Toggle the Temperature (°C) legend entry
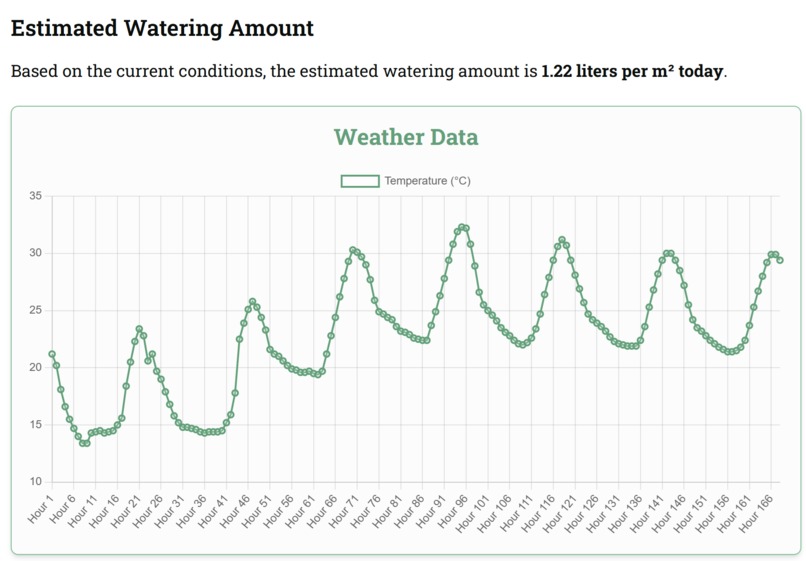The width and height of the screenshot is (806, 561). point(406,181)
